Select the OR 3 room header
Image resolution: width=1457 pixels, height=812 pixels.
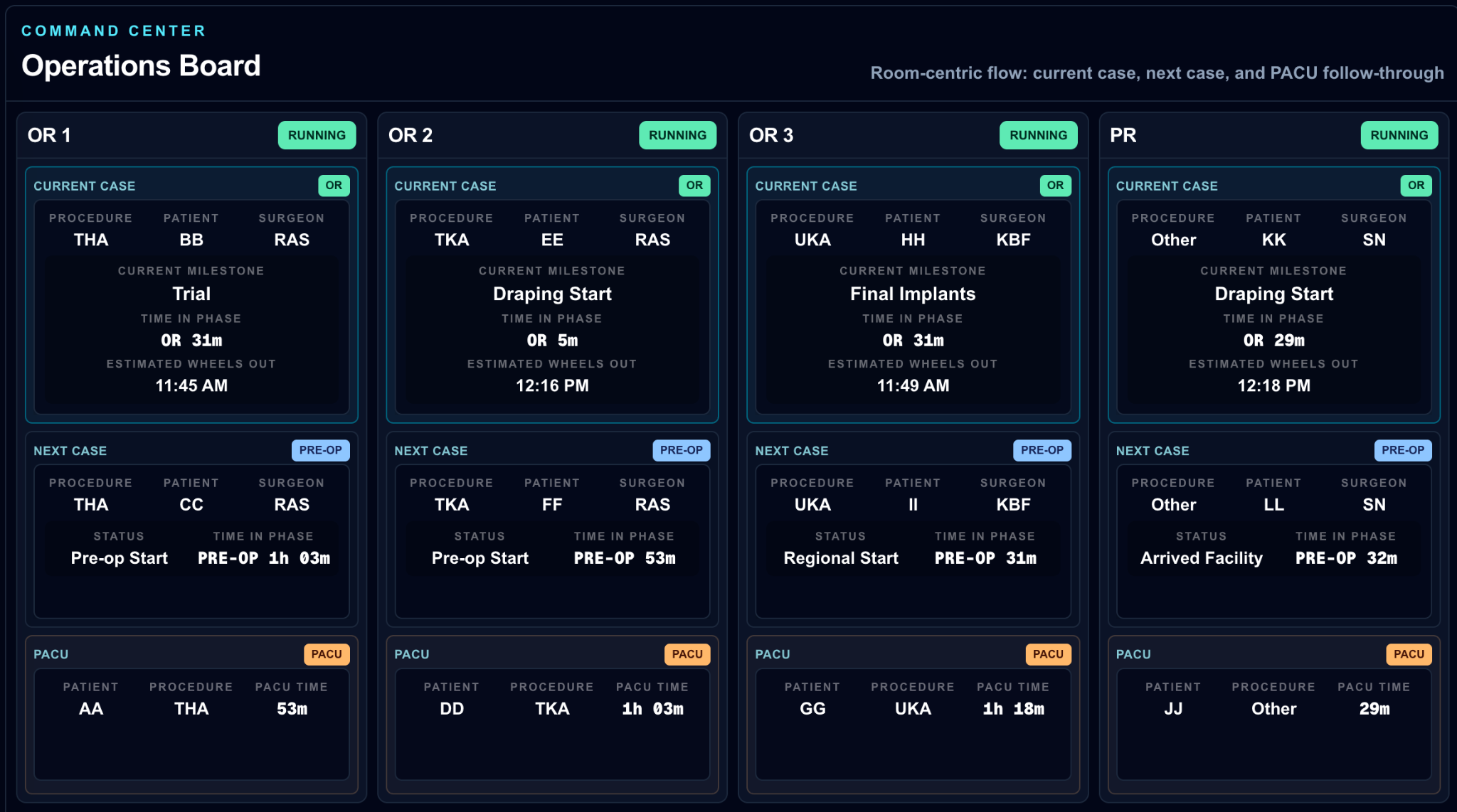(913, 135)
